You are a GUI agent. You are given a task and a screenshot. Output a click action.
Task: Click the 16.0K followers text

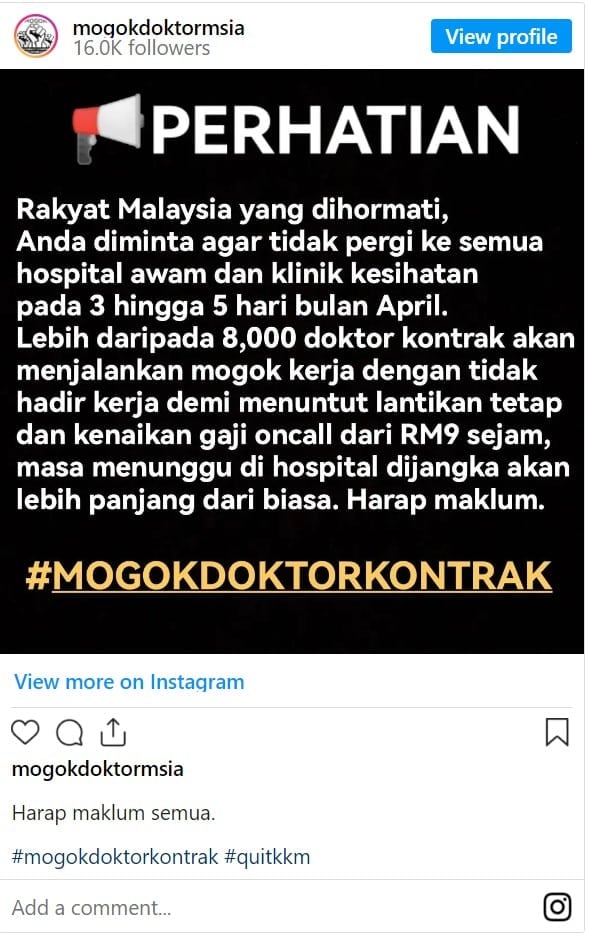coord(141,48)
